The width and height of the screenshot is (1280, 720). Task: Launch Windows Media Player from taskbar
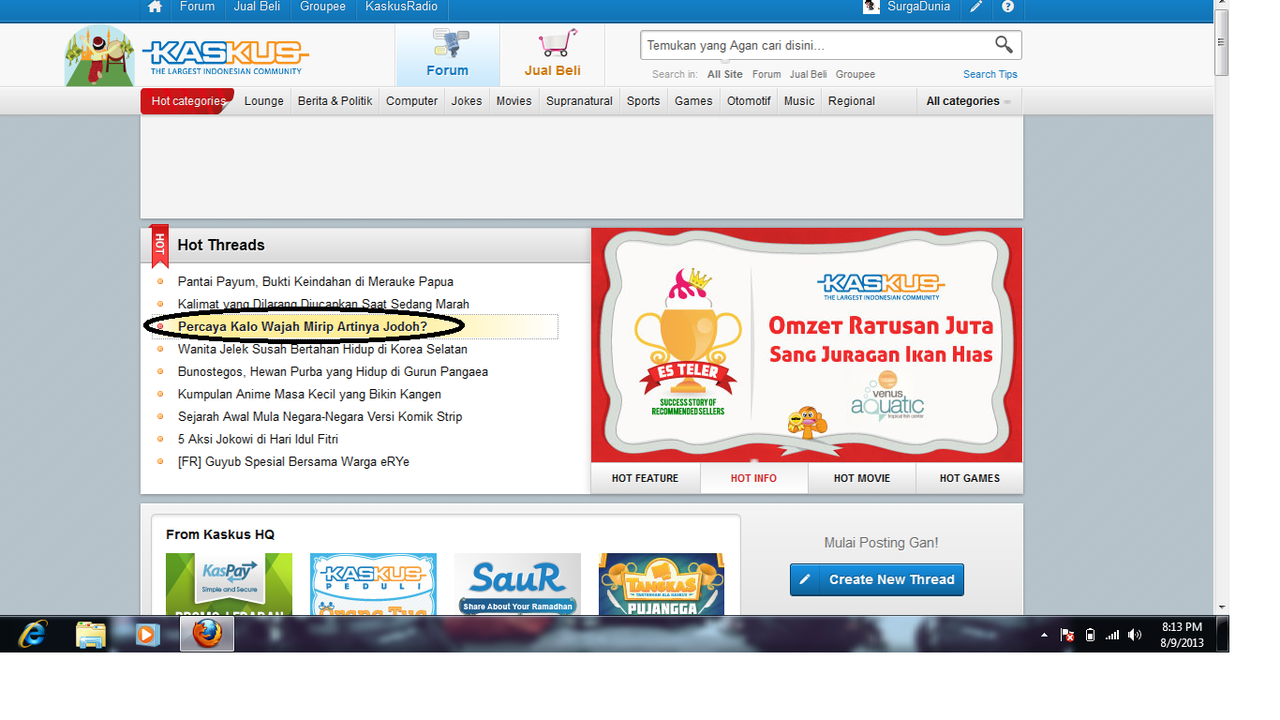(147, 634)
